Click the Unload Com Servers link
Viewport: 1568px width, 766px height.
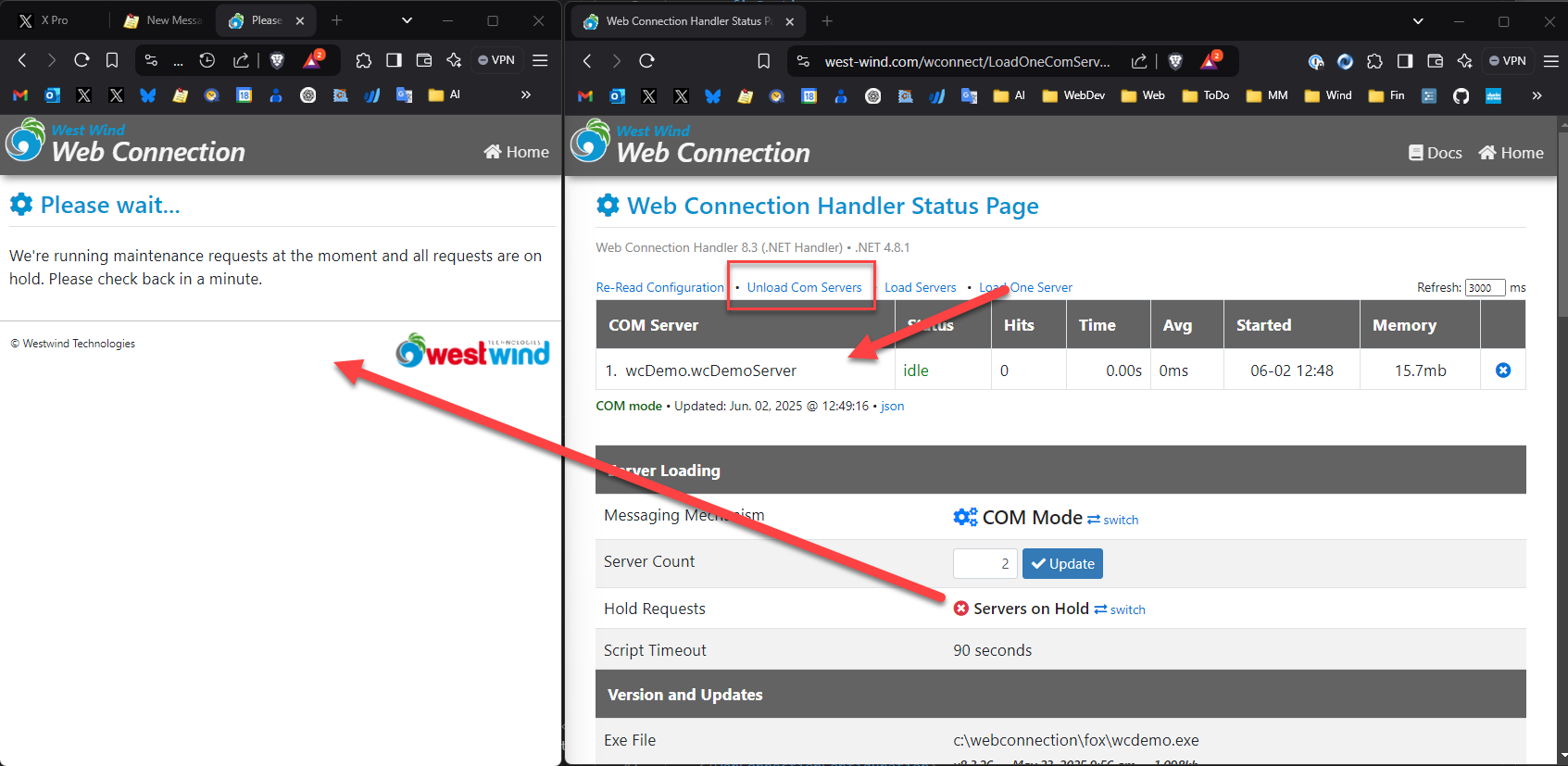(x=804, y=288)
